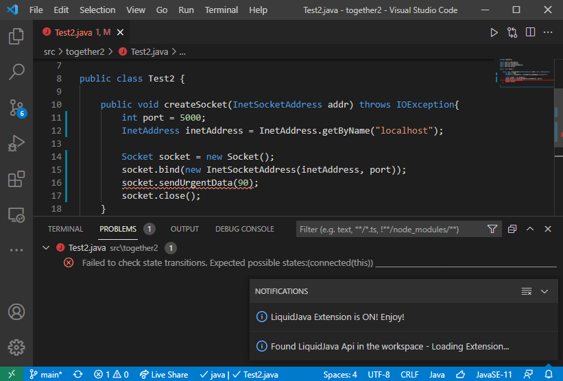Image resolution: width=563 pixels, height=381 pixels.
Task: Open the Run menu
Action: pyautogui.click(x=186, y=10)
